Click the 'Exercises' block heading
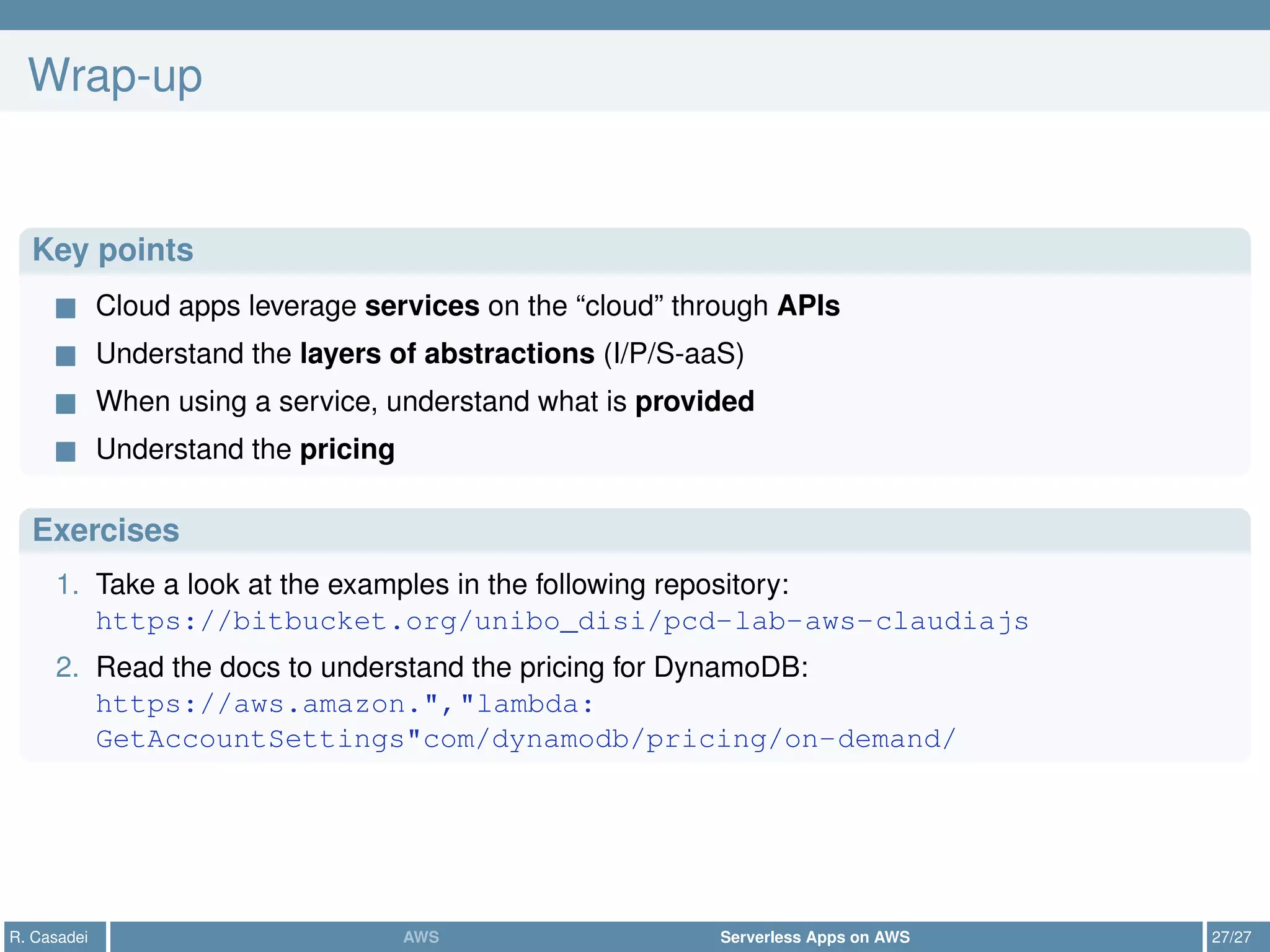The width and height of the screenshot is (1270, 952). point(106,531)
